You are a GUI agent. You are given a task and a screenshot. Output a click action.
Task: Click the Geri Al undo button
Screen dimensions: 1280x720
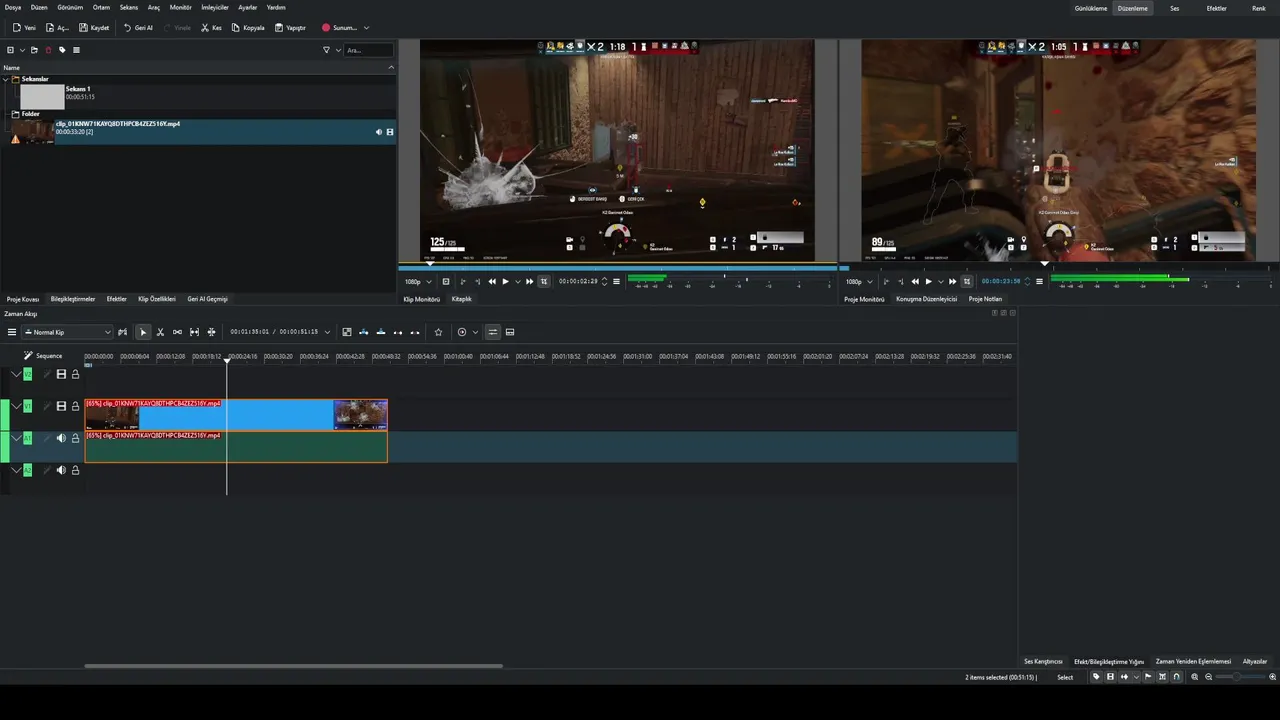138,28
